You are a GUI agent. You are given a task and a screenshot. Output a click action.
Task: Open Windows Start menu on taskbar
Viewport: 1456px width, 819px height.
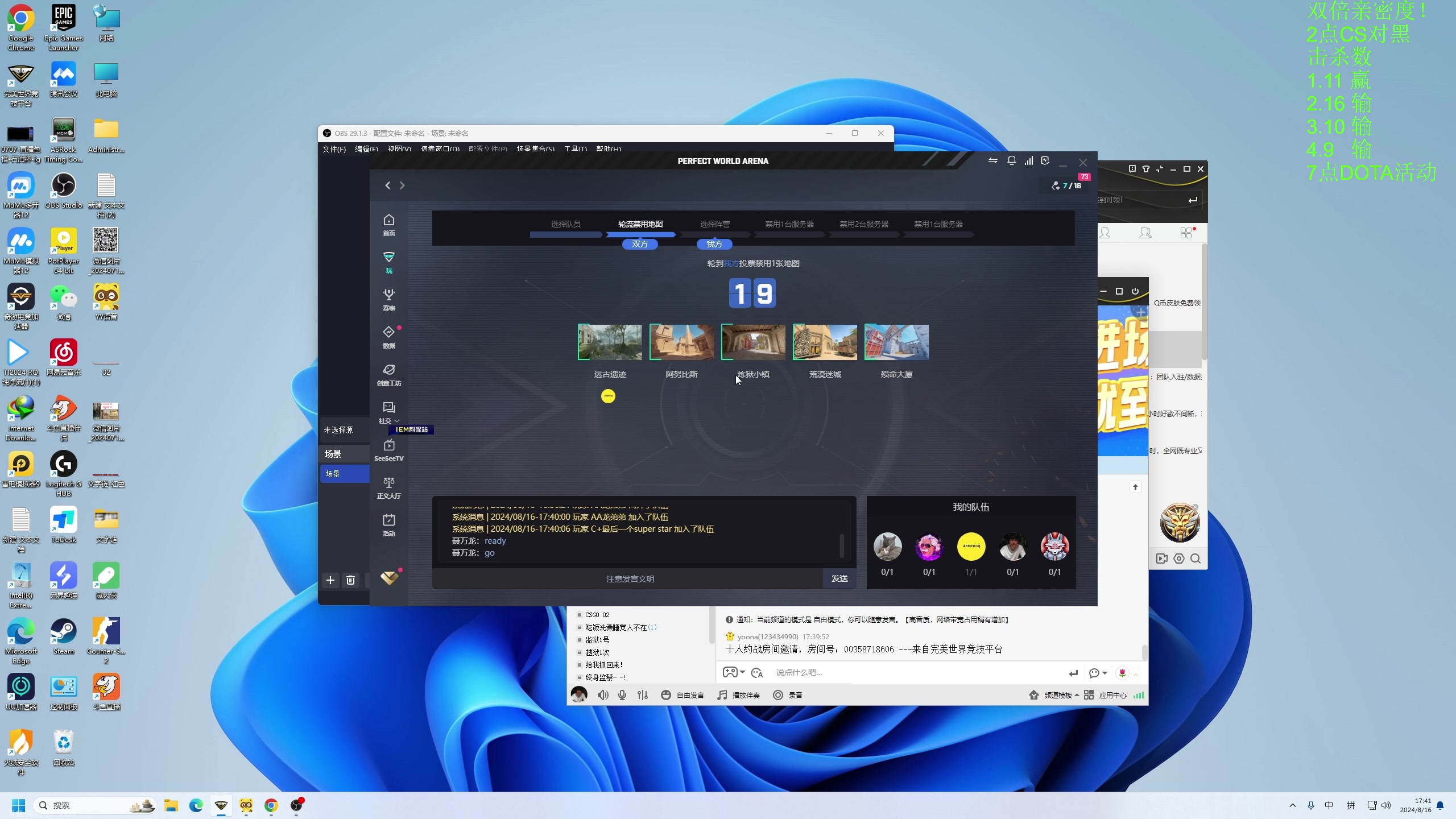(18, 805)
